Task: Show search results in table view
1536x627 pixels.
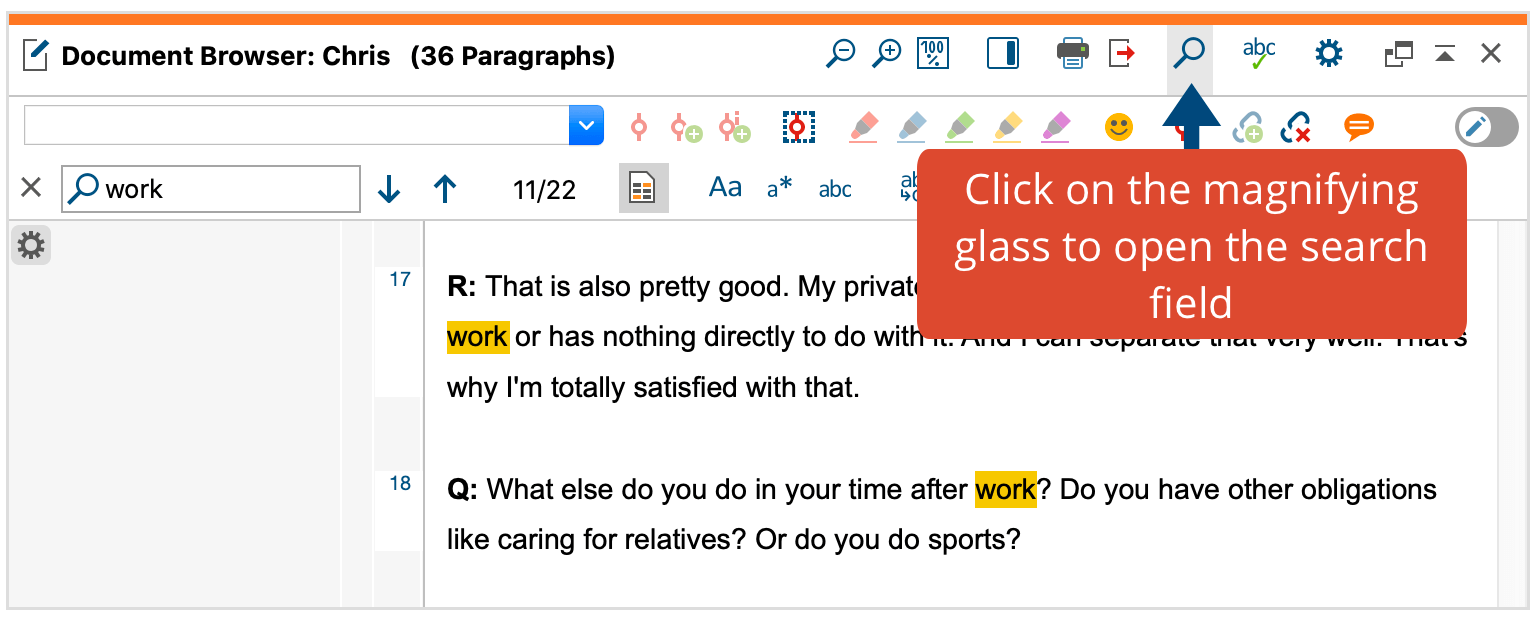Action: point(643,188)
